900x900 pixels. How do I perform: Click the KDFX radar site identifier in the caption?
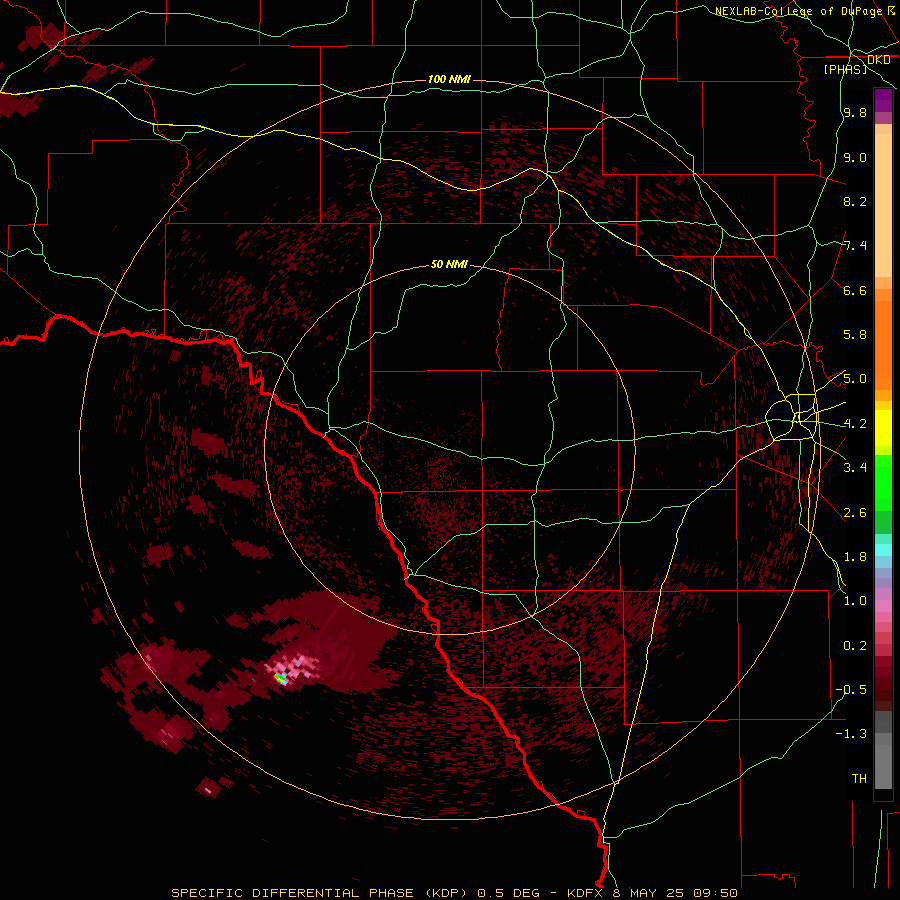[587, 893]
